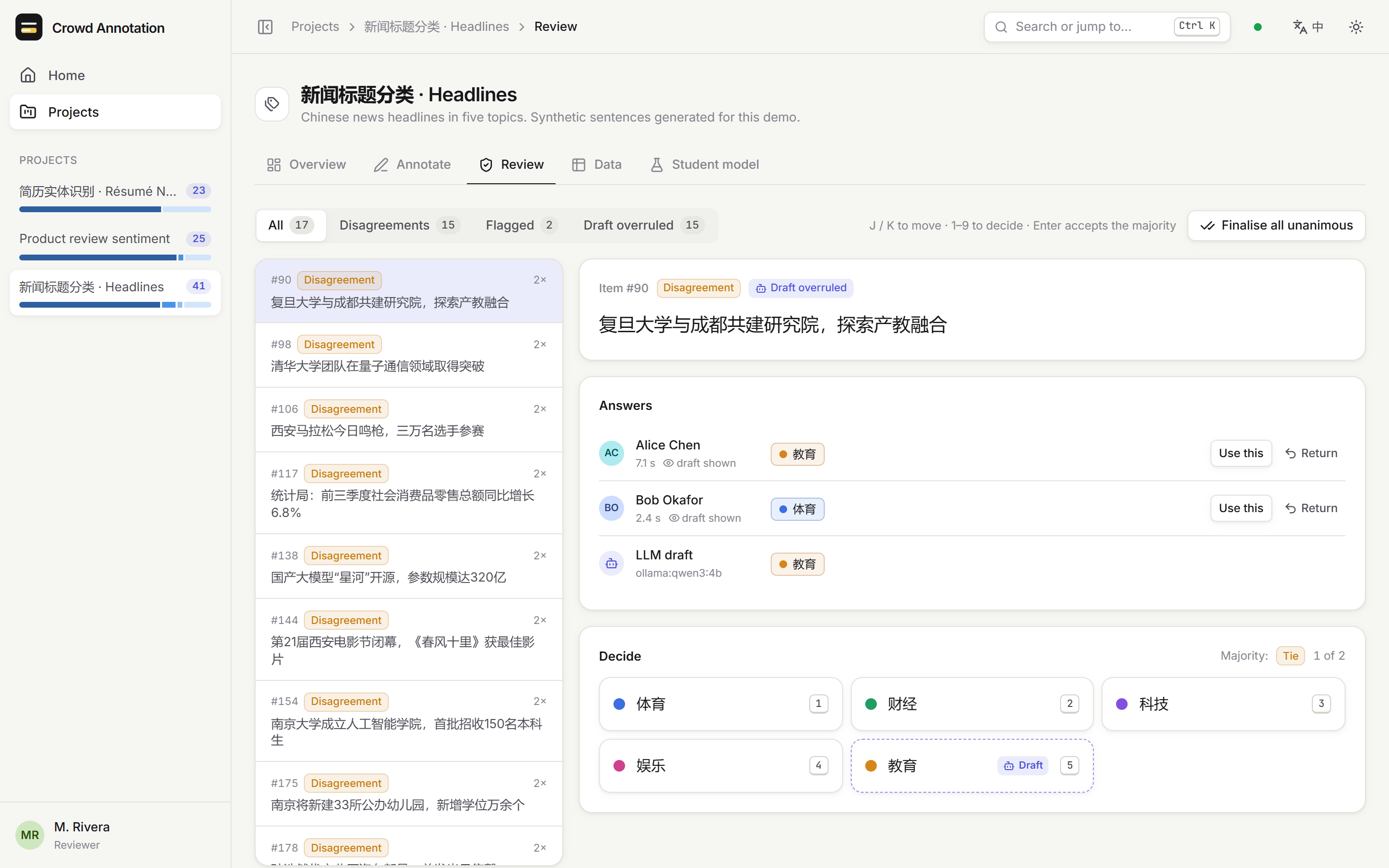Open item #106 西安马拉松 in the list
Image resolution: width=1389 pixels, height=868 pixels.
tap(409, 420)
